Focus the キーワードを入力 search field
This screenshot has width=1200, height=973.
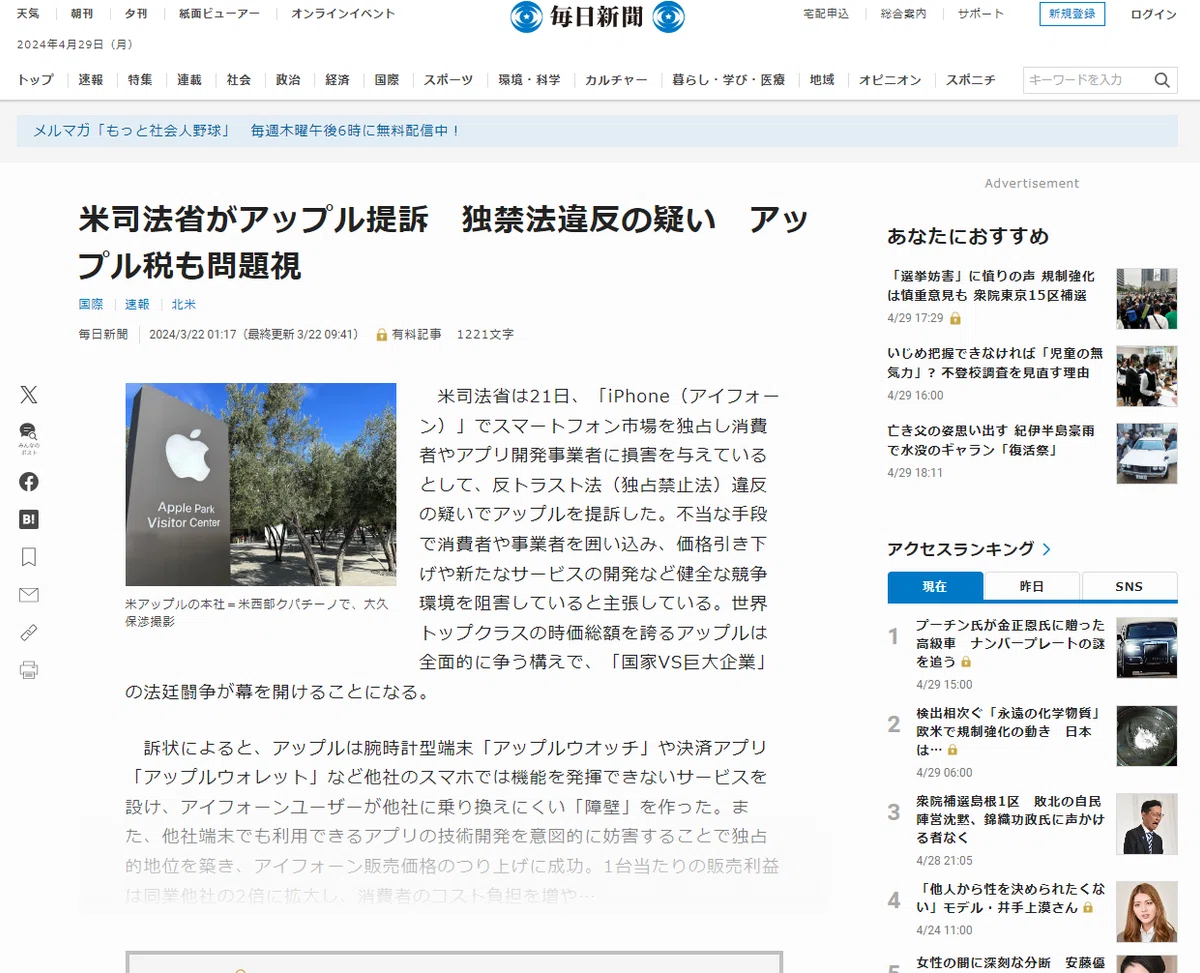(x=1086, y=80)
